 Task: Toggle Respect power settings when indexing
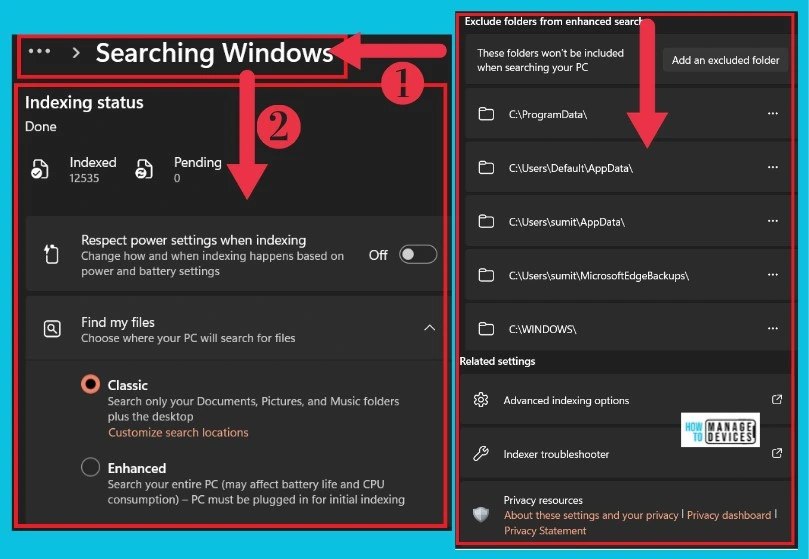pos(418,254)
